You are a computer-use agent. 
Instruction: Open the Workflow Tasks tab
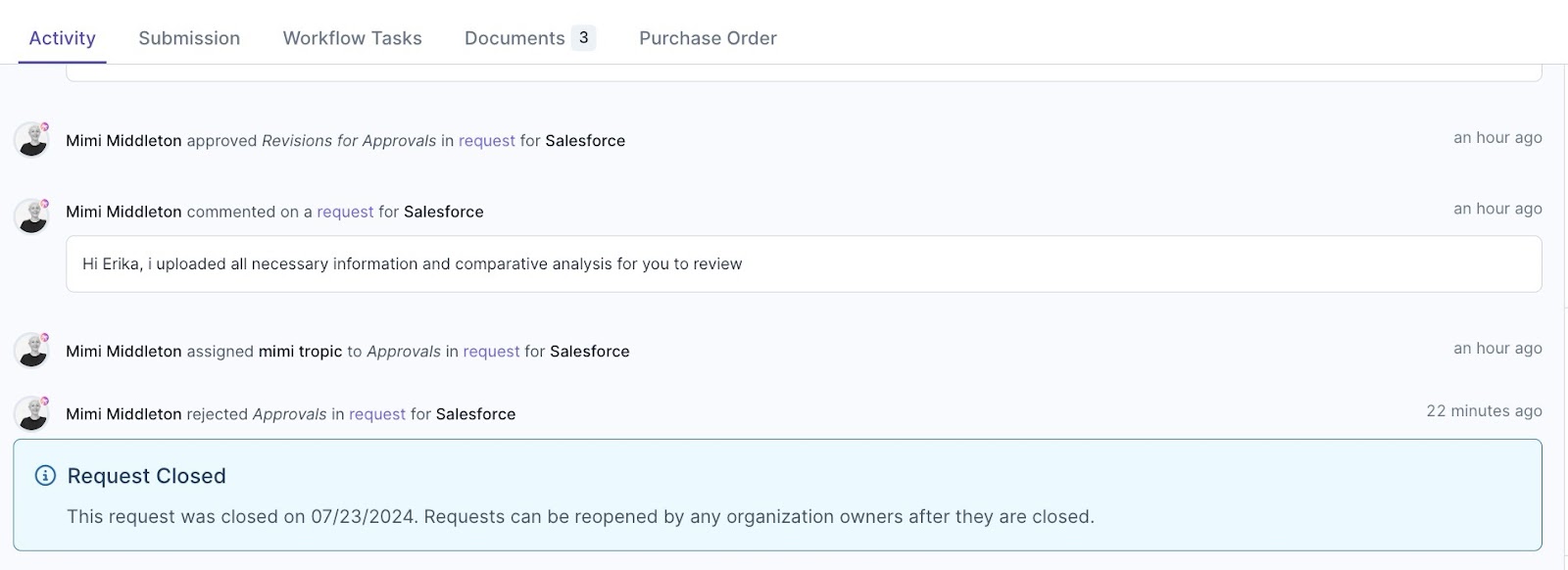point(353,38)
